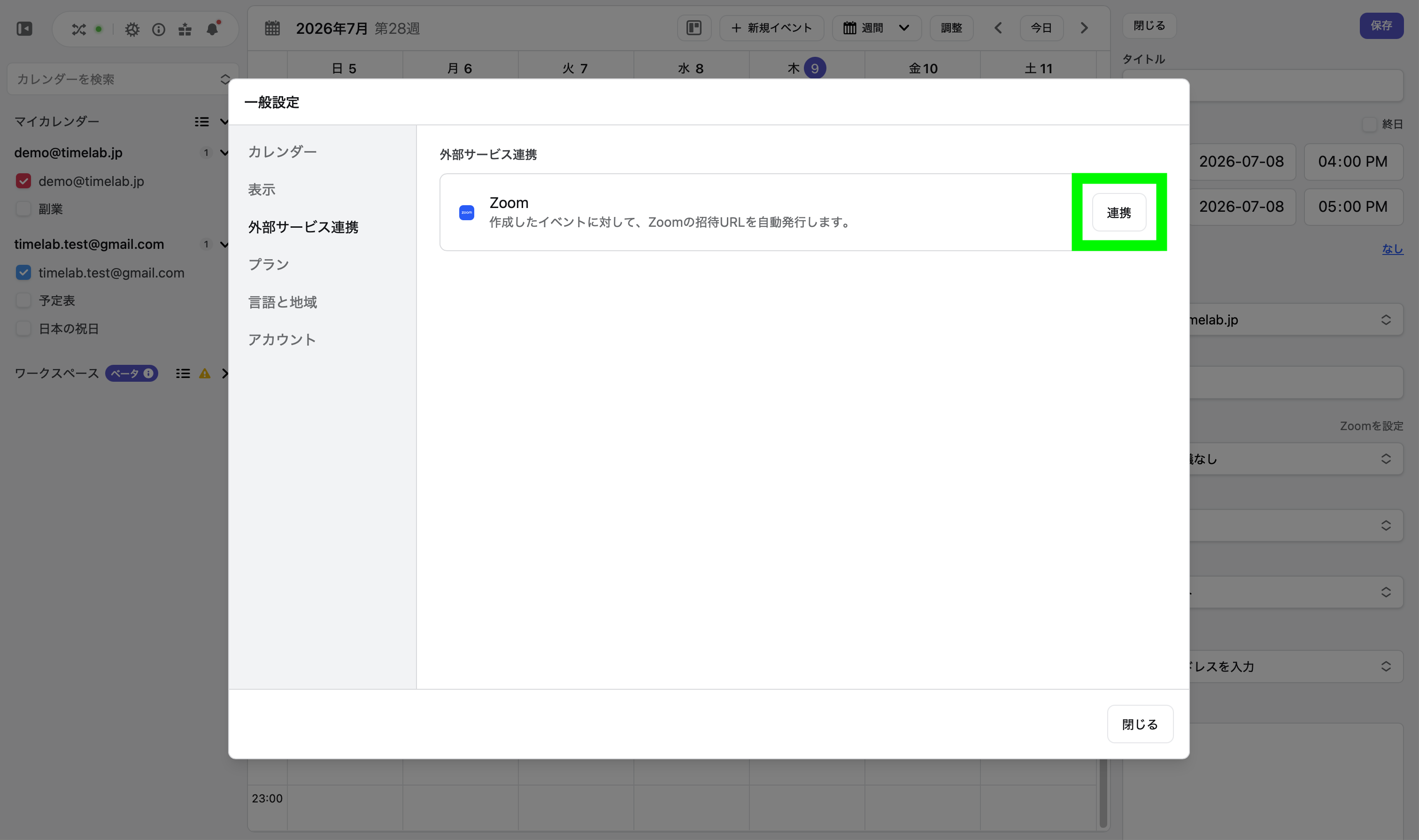The width and height of the screenshot is (1419, 840).
Task: Click the なし link
Action: pos(1392,248)
